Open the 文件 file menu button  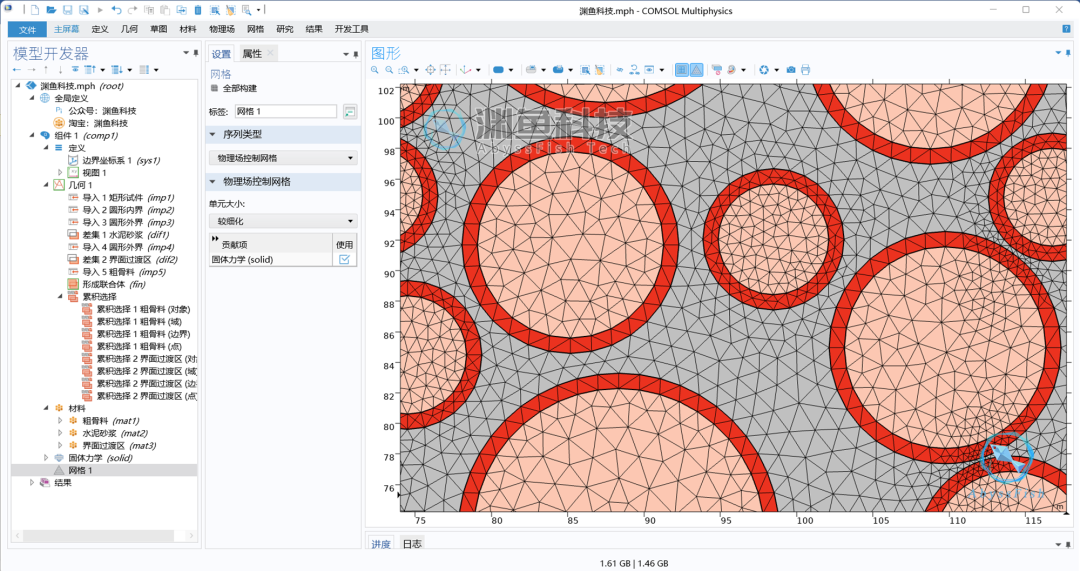[x=28, y=29]
